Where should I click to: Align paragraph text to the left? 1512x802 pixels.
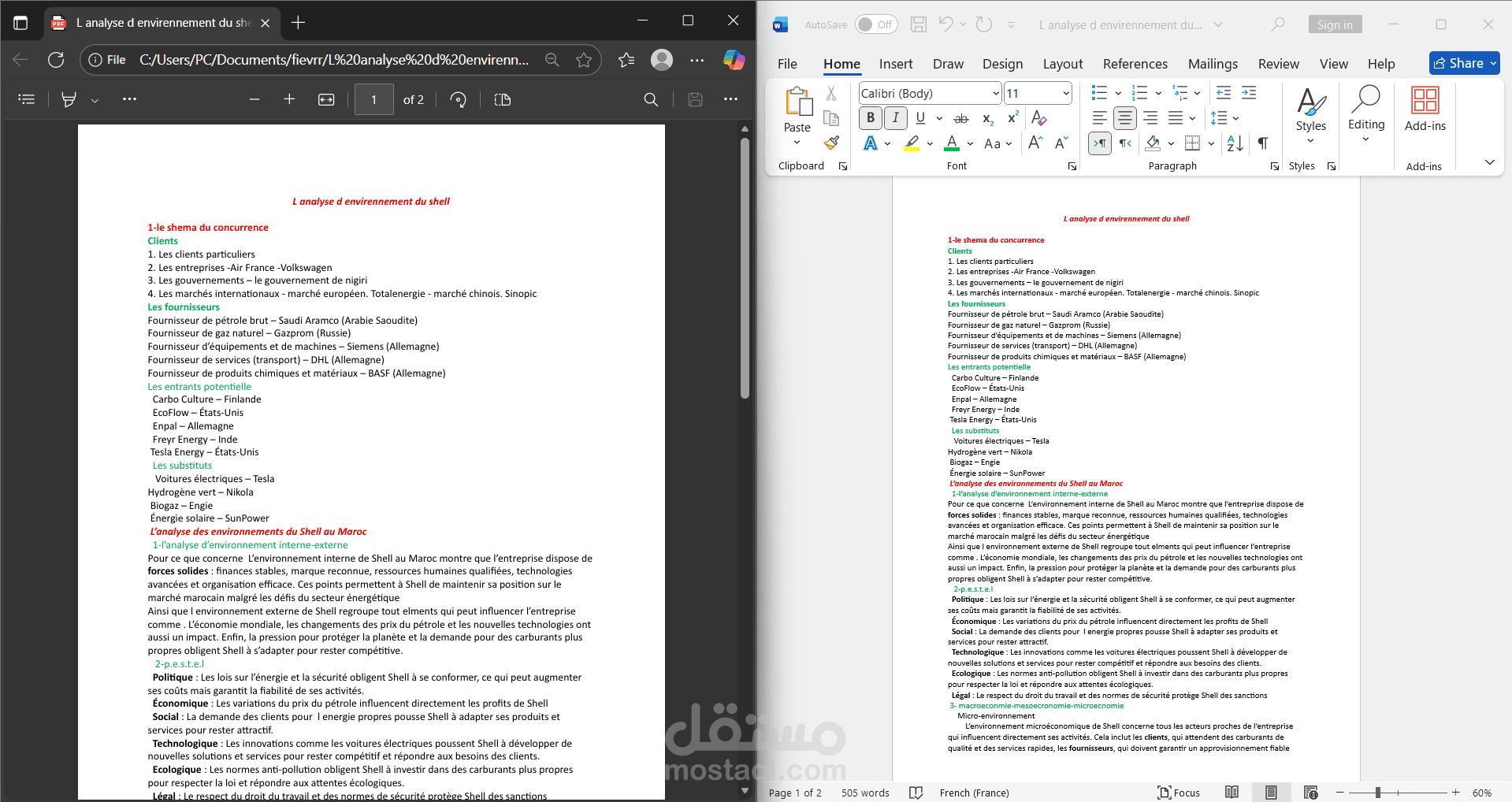click(1100, 118)
